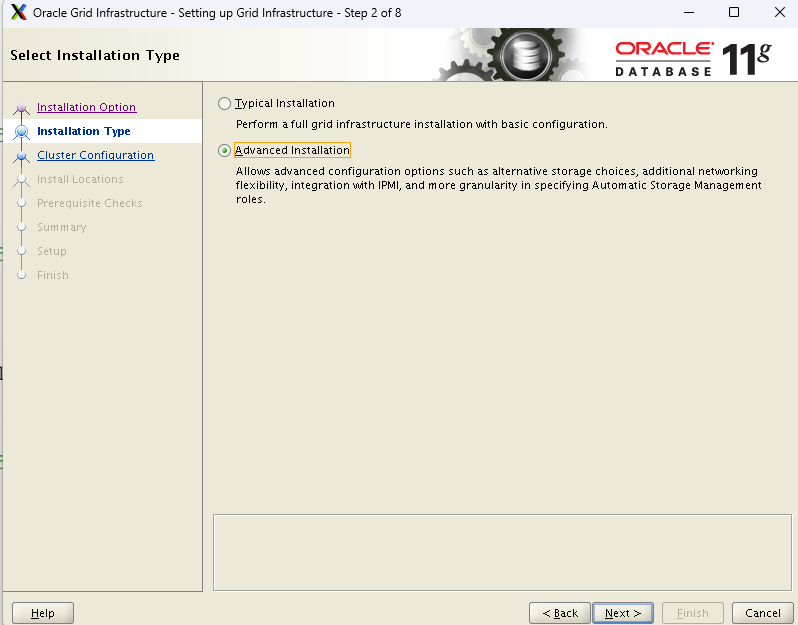Minimize the installer window
The width and height of the screenshot is (798, 625).
[689, 12]
